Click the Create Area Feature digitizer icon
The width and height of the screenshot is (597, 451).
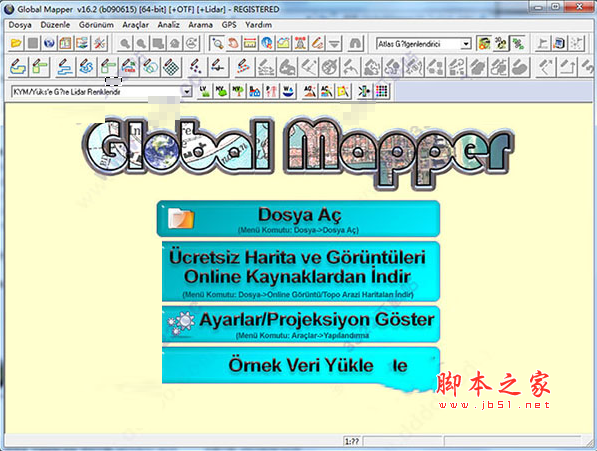[x=18, y=67]
